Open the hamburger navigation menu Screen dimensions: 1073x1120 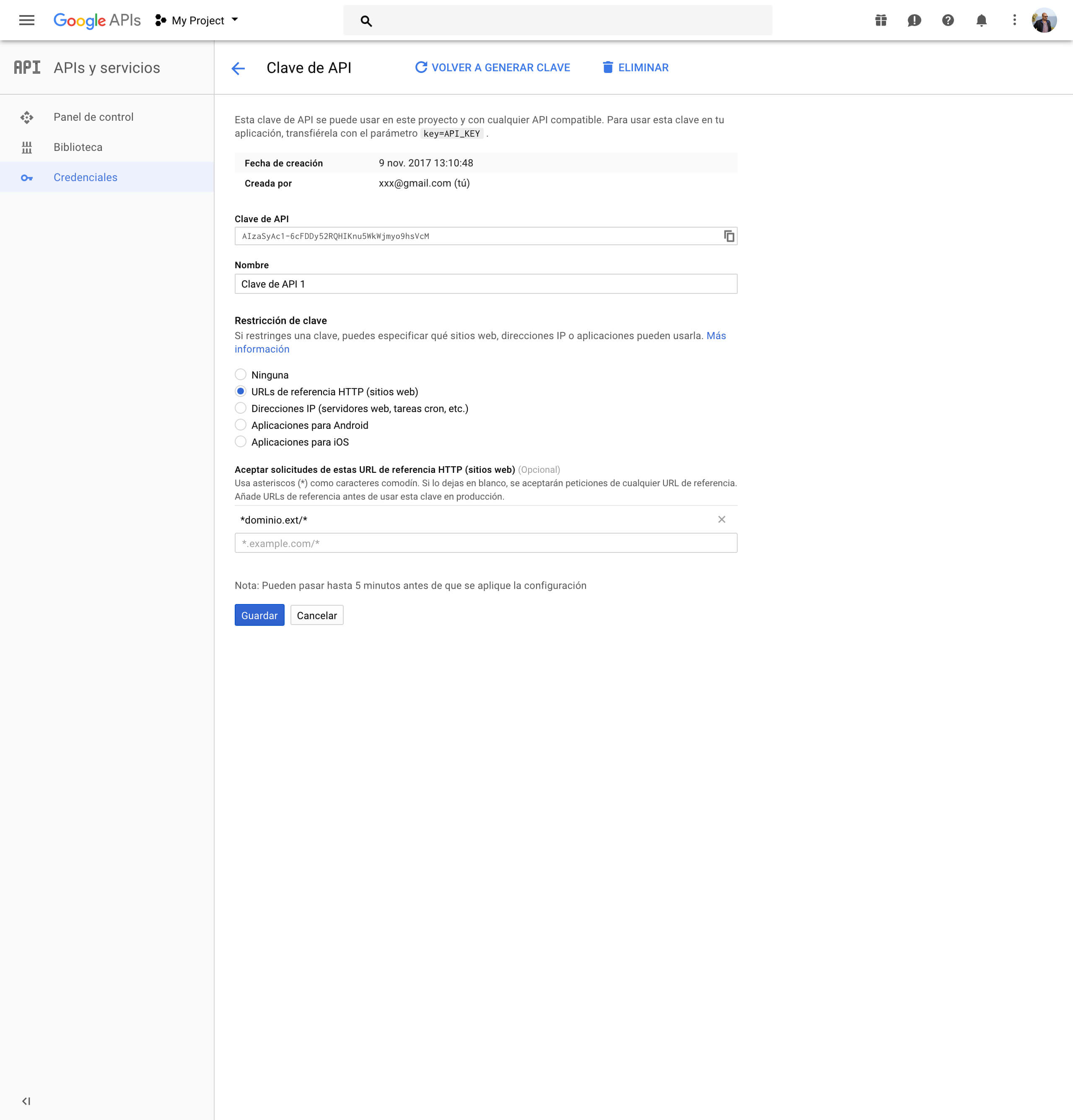26,21
